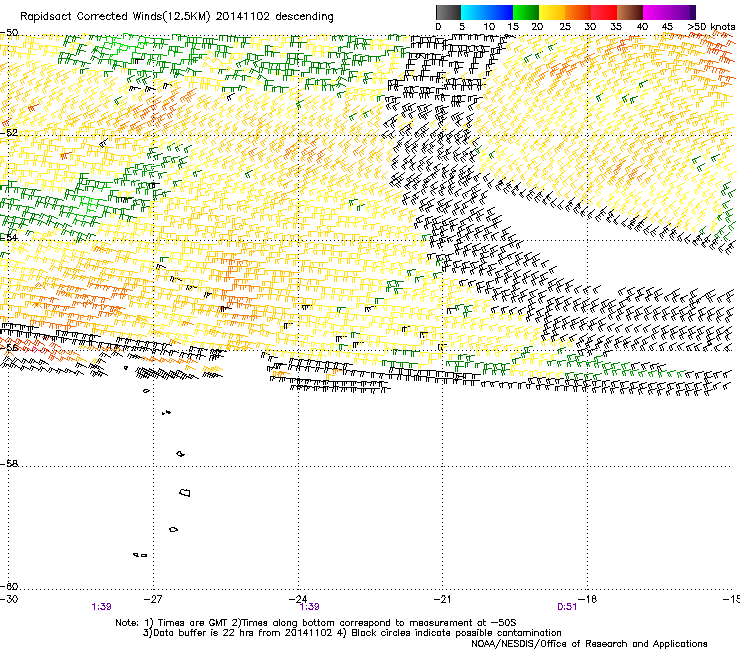Click the NOAA/NESDIS credit line

click(589, 643)
